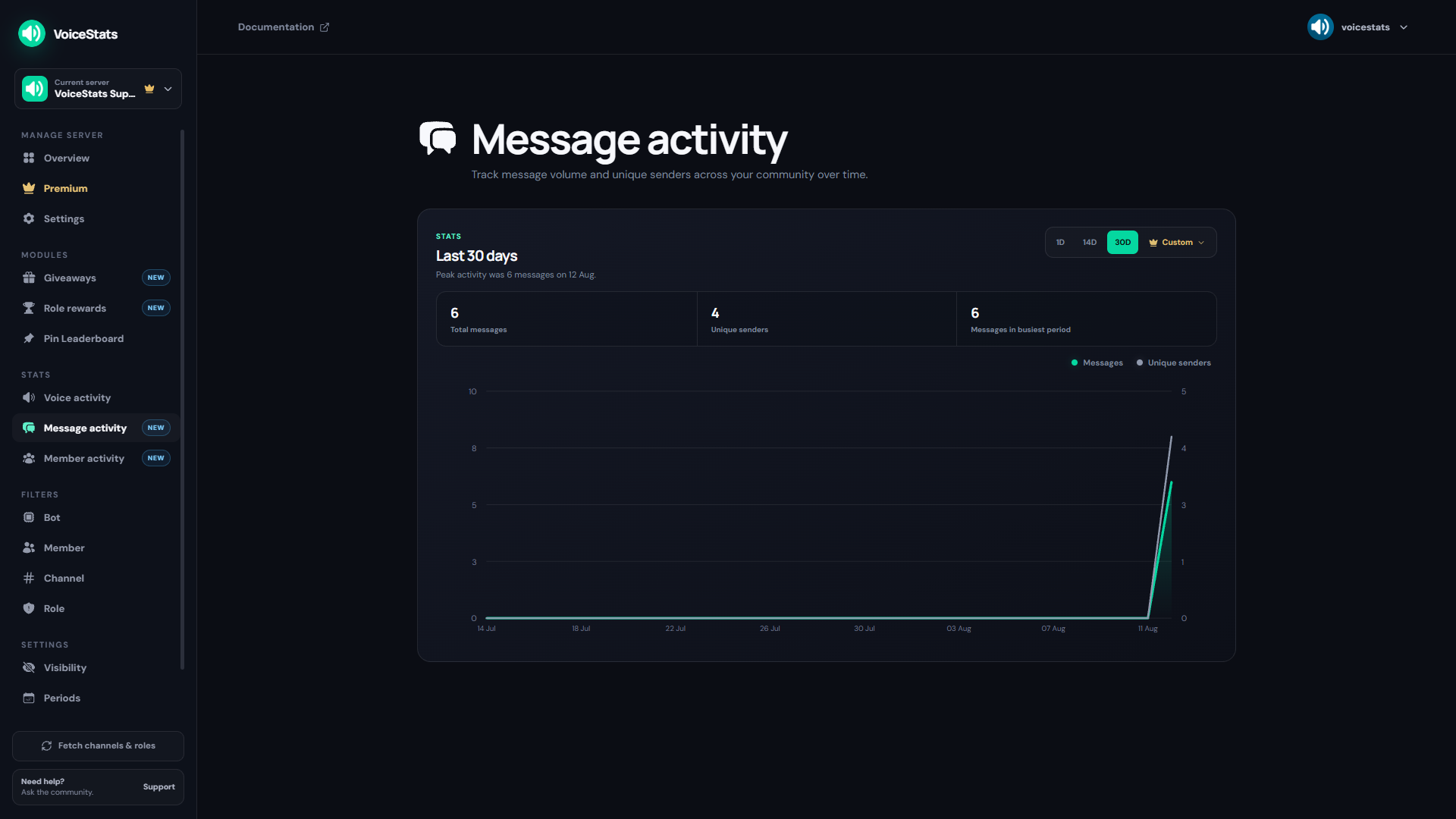Click the '14 Jul' axis label

(486, 629)
